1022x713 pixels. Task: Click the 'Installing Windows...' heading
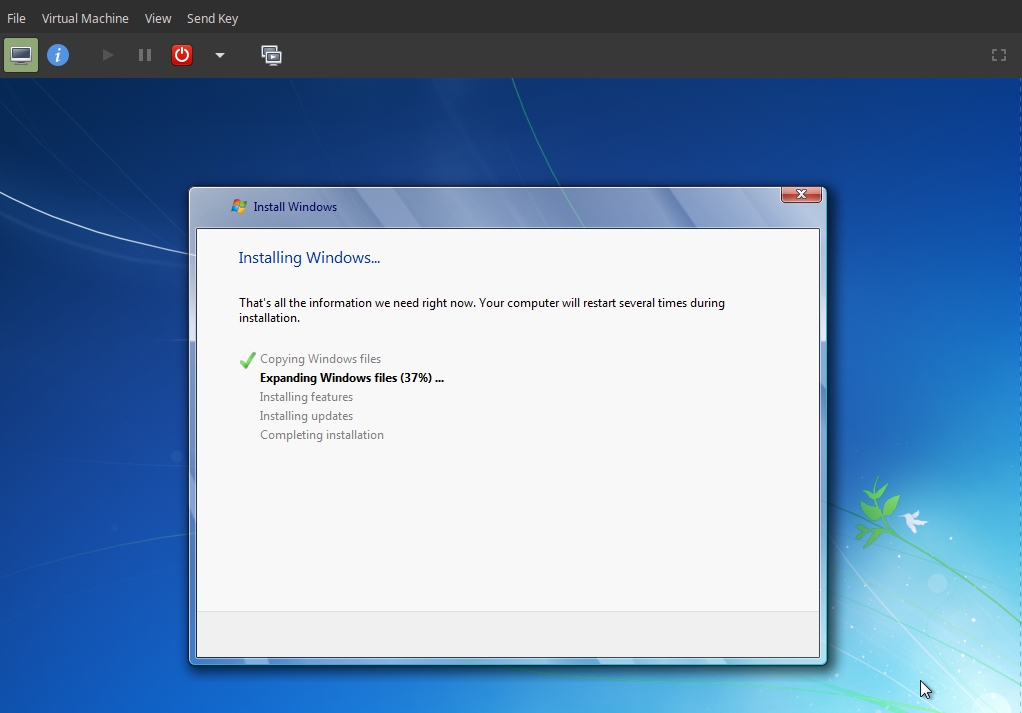click(x=309, y=257)
